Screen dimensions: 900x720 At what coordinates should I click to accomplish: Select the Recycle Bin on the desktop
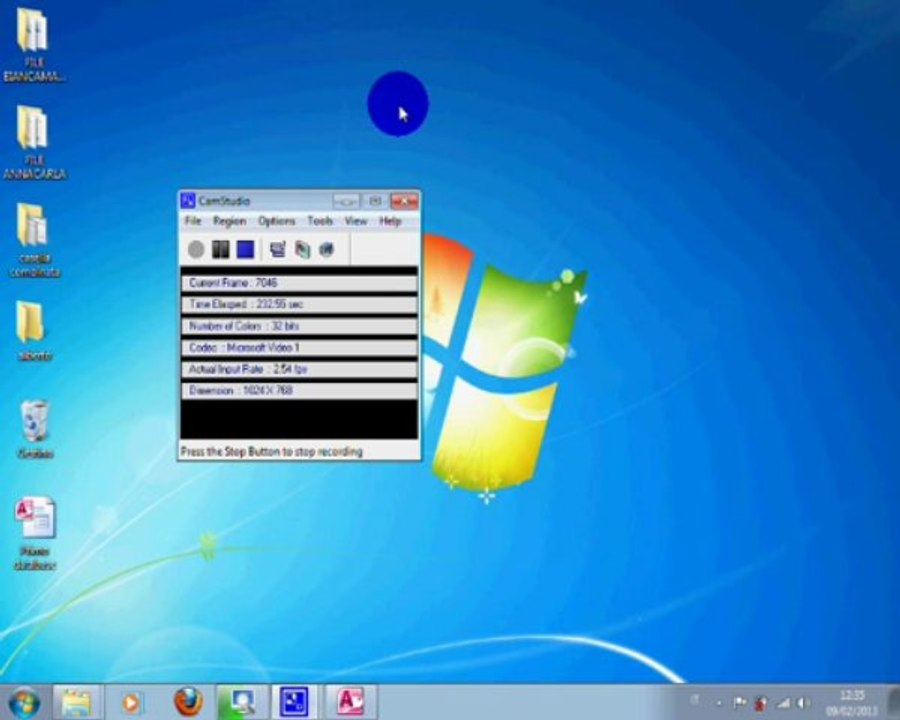tap(35, 429)
